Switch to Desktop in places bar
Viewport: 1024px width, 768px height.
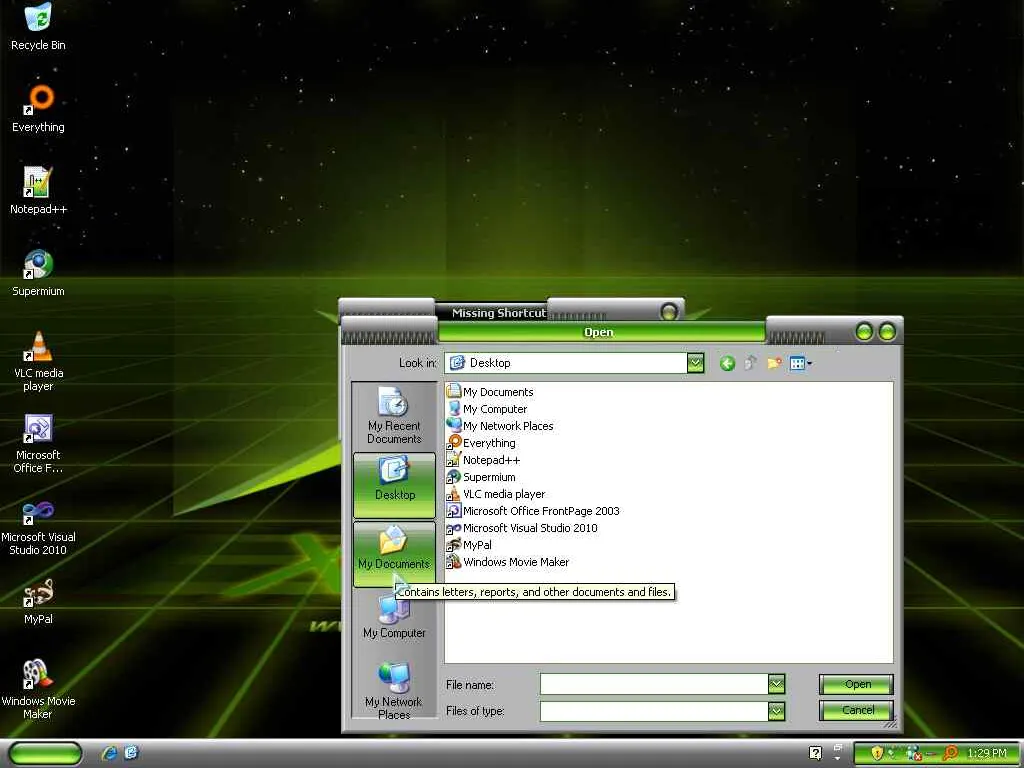point(394,485)
